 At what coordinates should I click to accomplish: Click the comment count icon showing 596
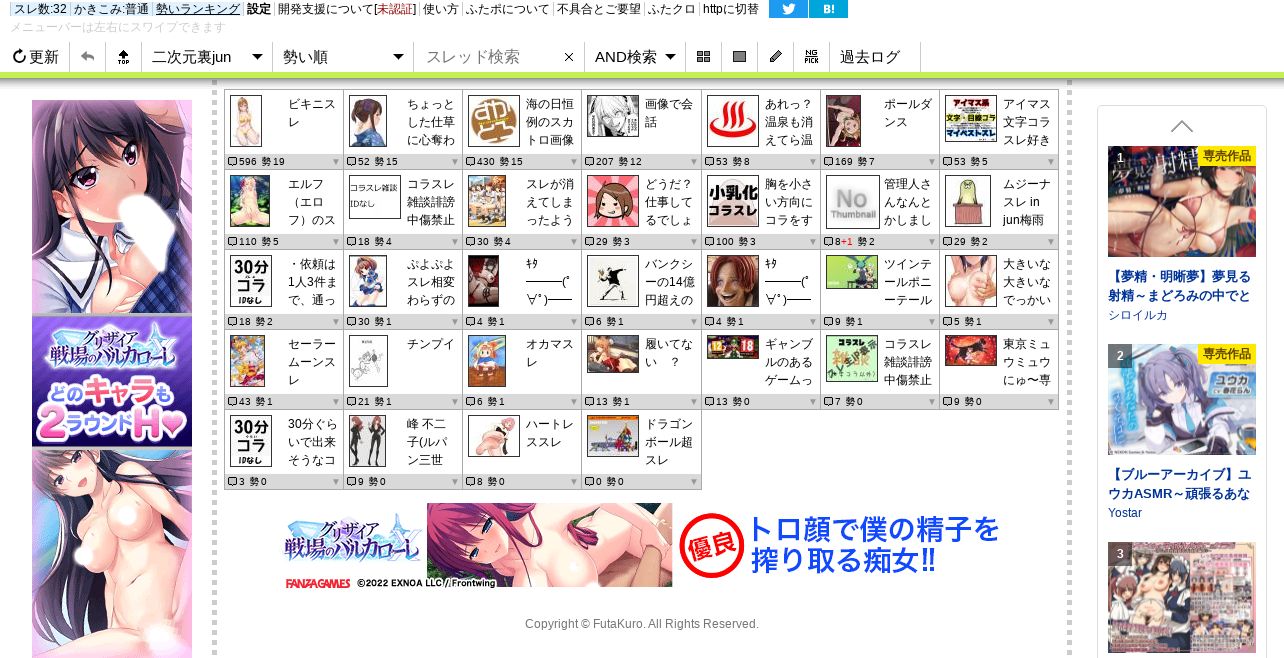(232, 162)
